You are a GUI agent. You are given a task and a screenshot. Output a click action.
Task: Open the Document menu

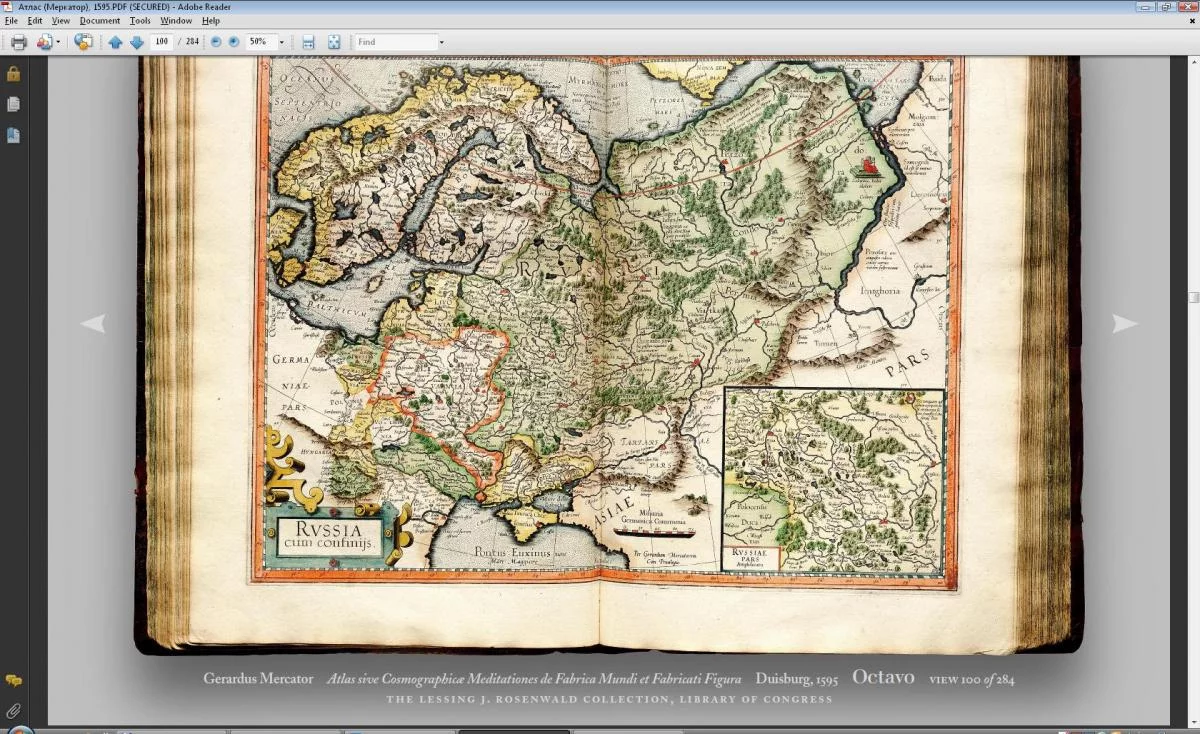(100, 20)
